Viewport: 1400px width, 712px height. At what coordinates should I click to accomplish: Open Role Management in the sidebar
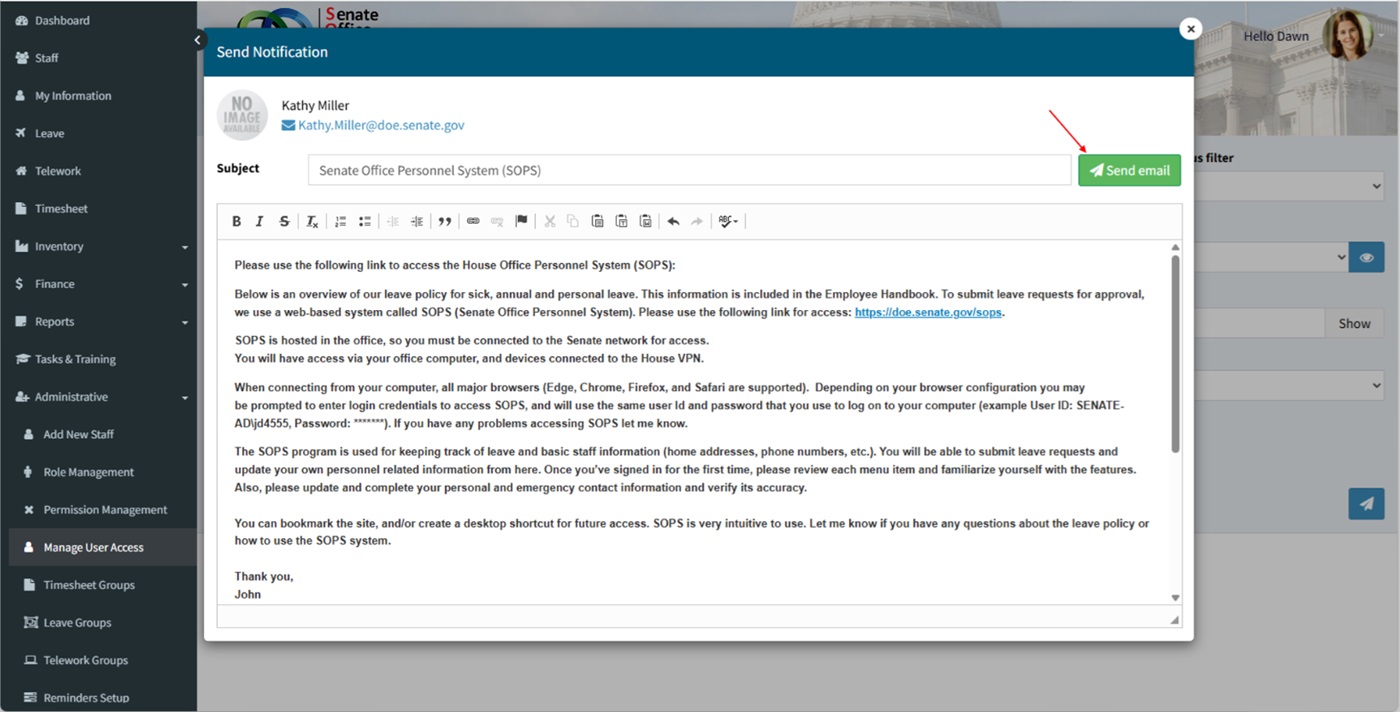88,472
